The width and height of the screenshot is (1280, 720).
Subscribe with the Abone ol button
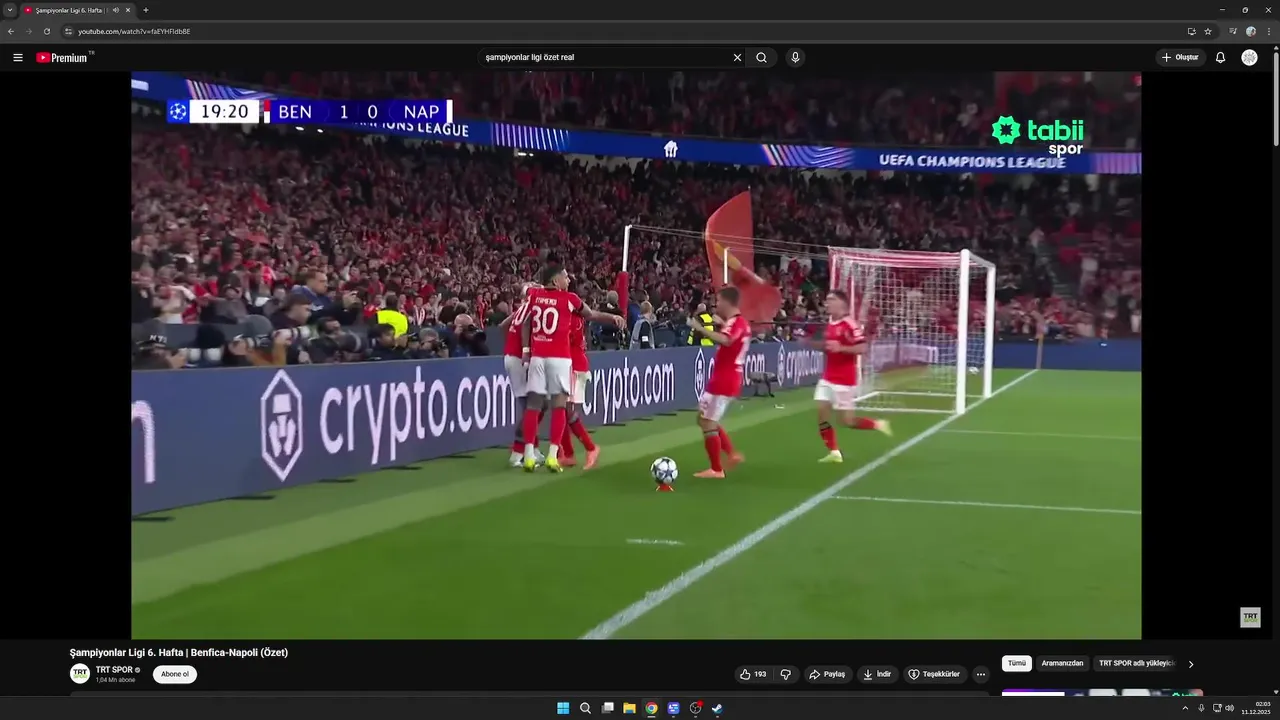click(x=175, y=674)
